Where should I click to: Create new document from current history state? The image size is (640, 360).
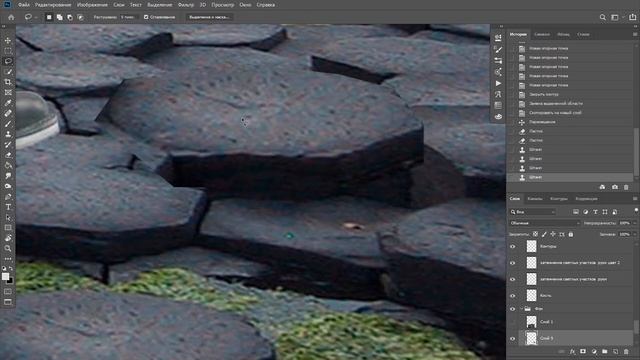pos(602,187)
